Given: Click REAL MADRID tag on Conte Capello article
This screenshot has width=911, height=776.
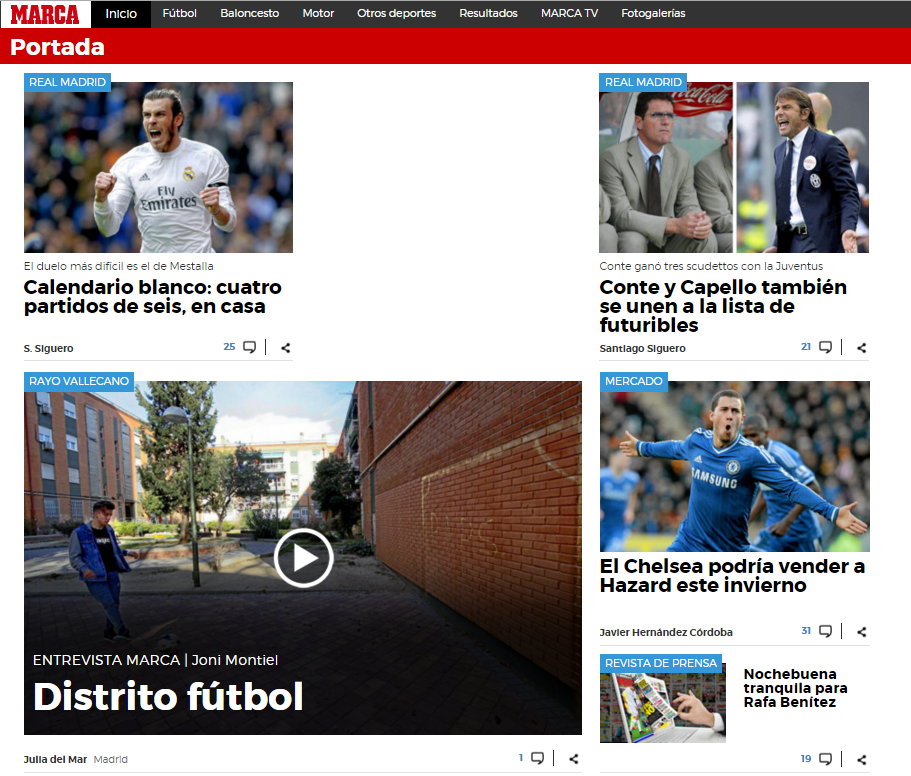Looking at the screenshot, I should point(643,82).
